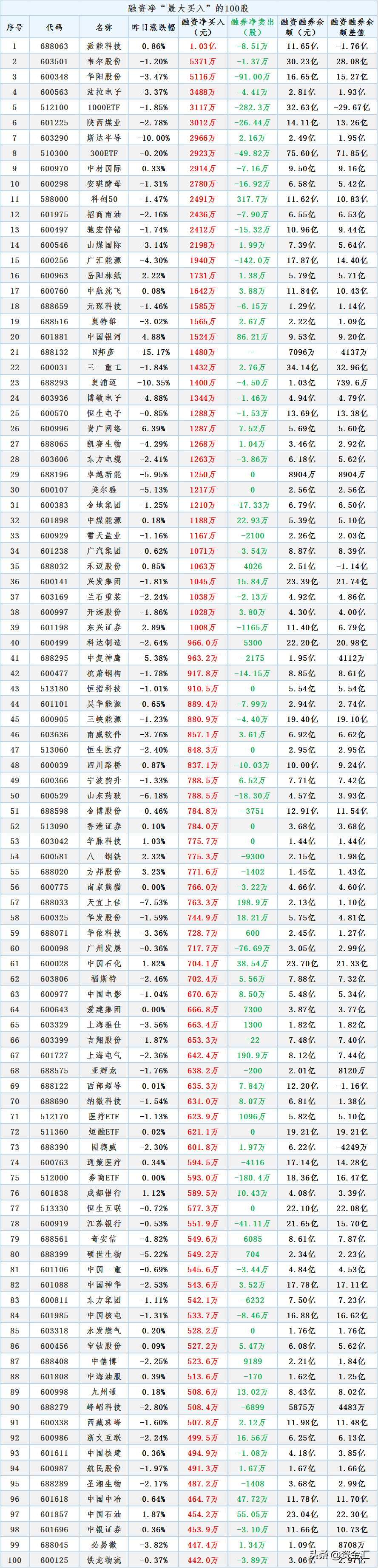Click stock code 512100 for 1000ETF
This screenshot has height=1568, width=378.
[x=54, y=108]
